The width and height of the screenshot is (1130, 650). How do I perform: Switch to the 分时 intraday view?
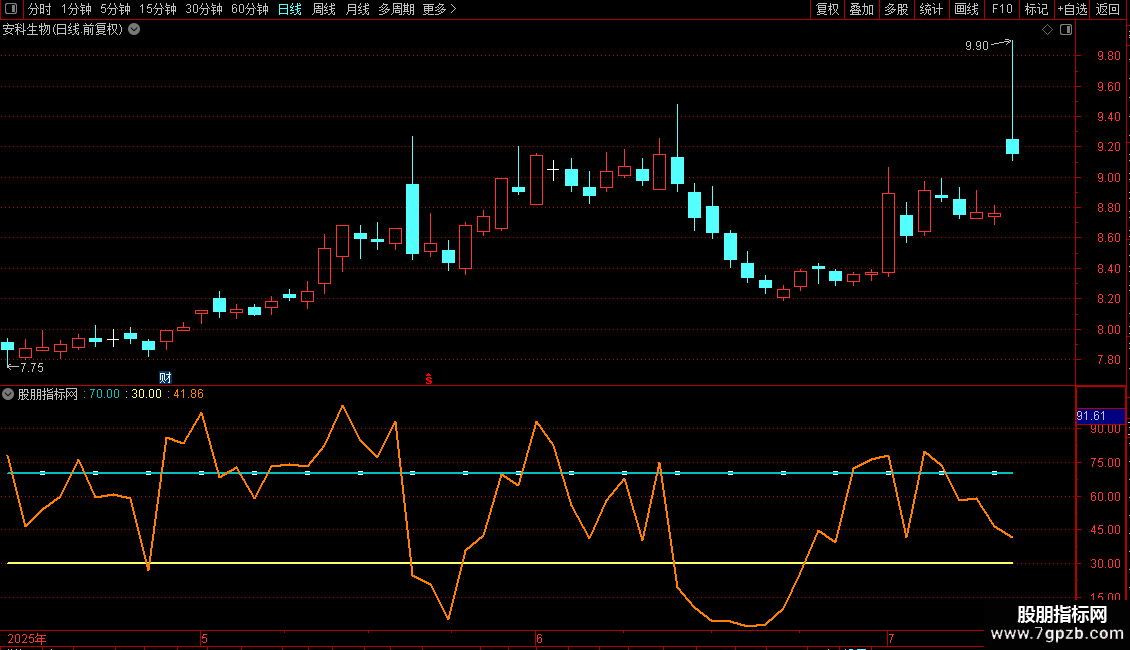click(40, 9)
